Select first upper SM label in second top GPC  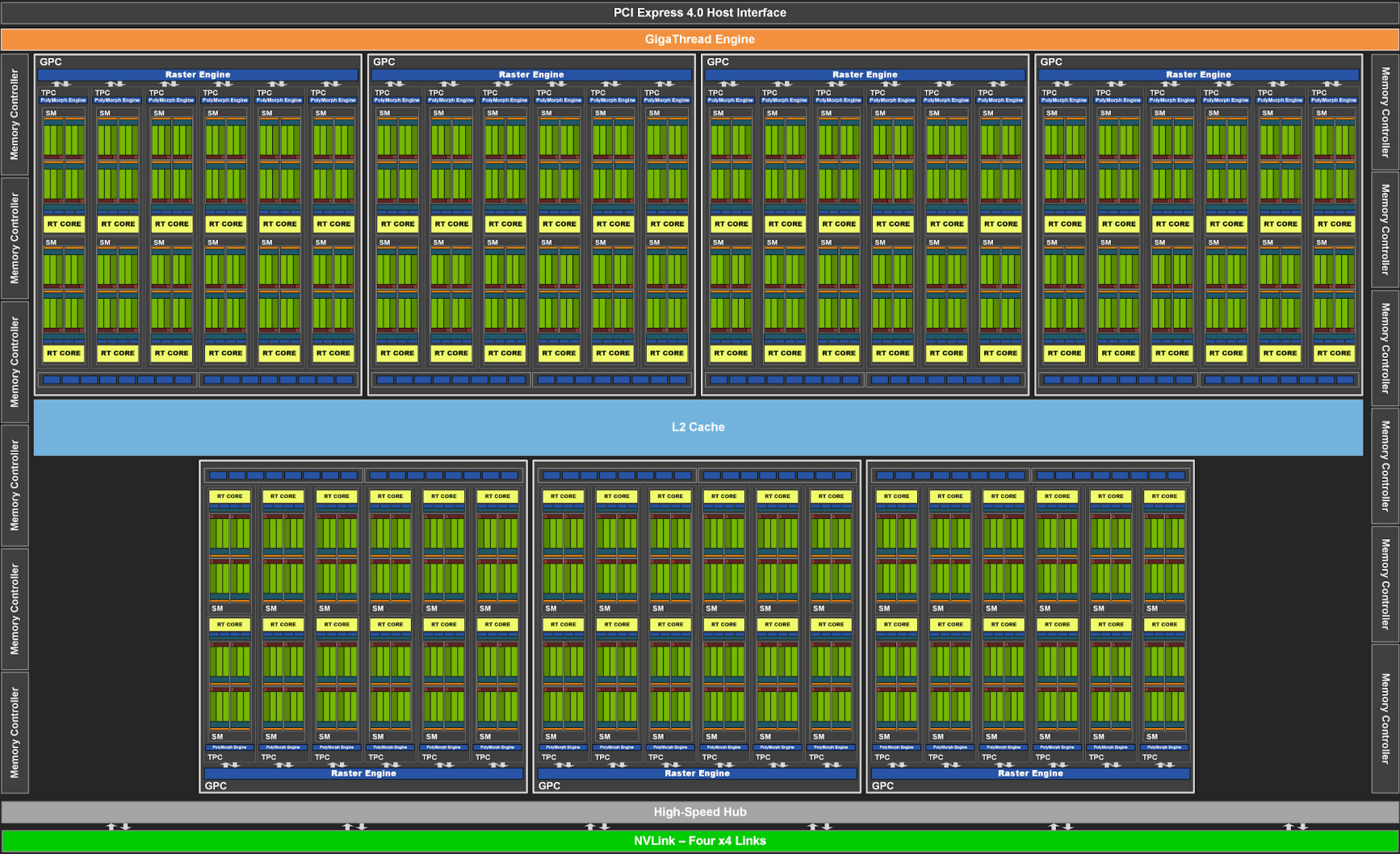coord(384,113)
